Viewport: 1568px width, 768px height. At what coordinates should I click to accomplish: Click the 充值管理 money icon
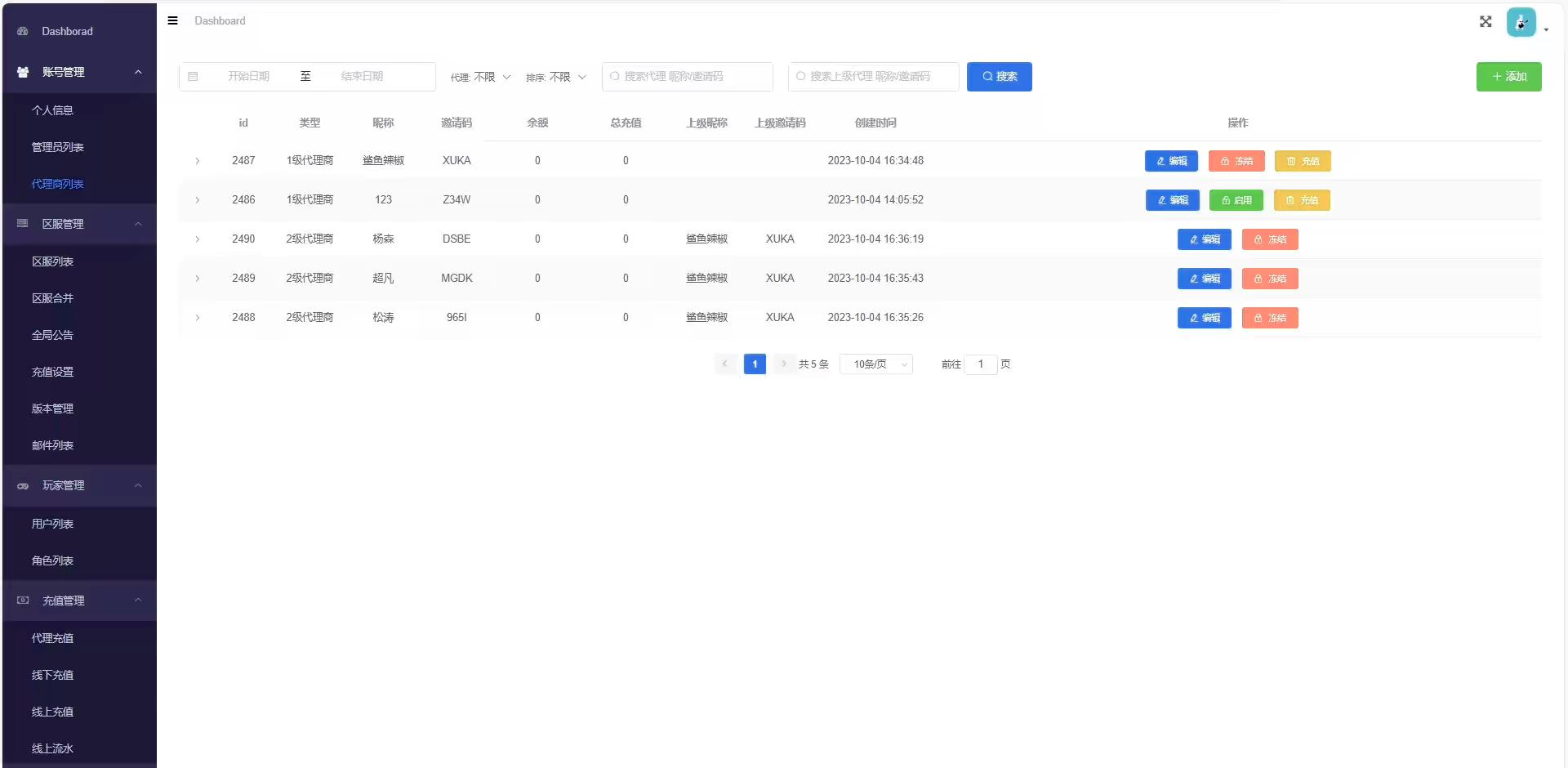(23, 601)
